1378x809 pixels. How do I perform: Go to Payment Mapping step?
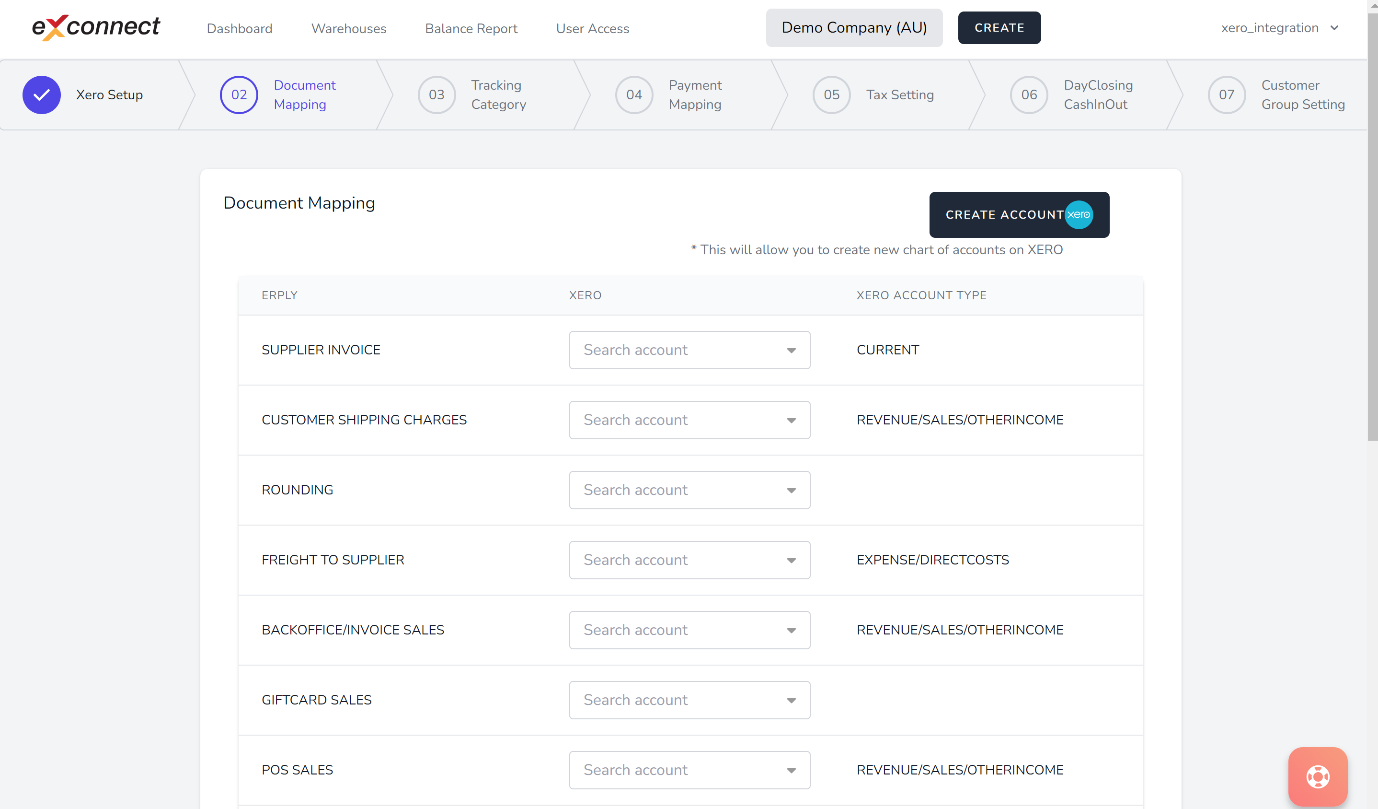coord(695,95)
